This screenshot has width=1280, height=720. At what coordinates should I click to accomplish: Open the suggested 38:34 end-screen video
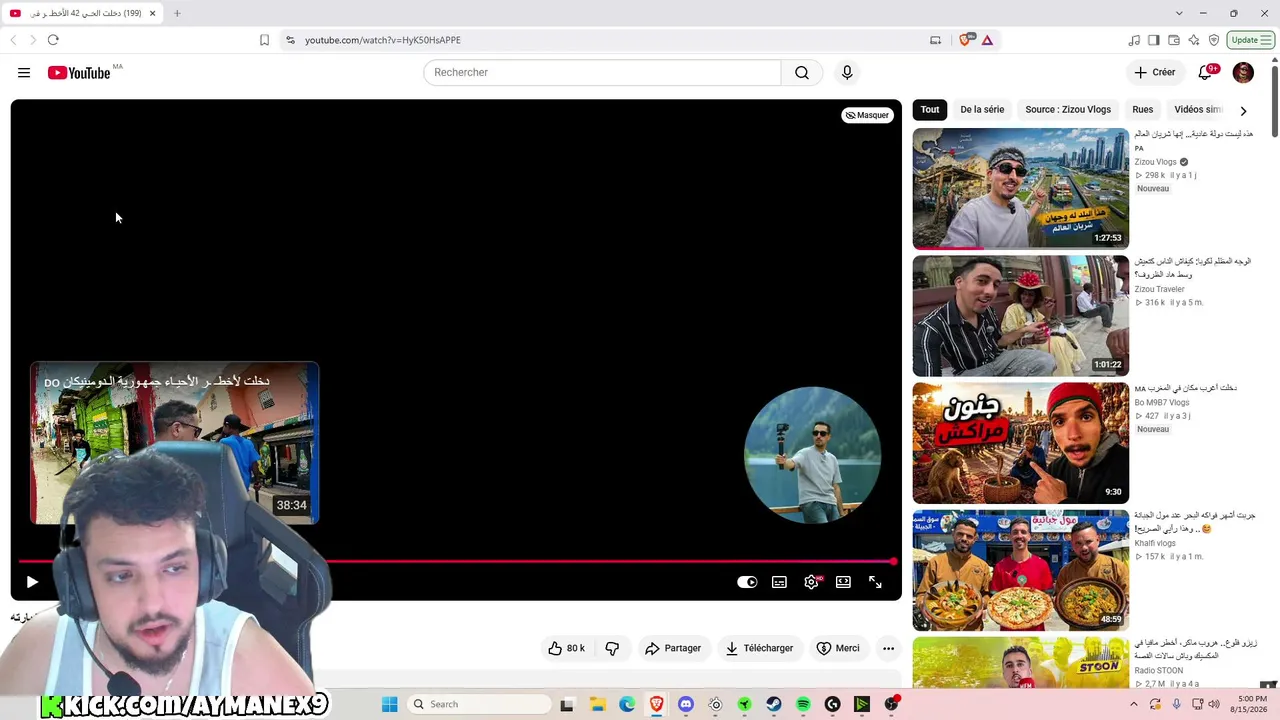(175, 442)
